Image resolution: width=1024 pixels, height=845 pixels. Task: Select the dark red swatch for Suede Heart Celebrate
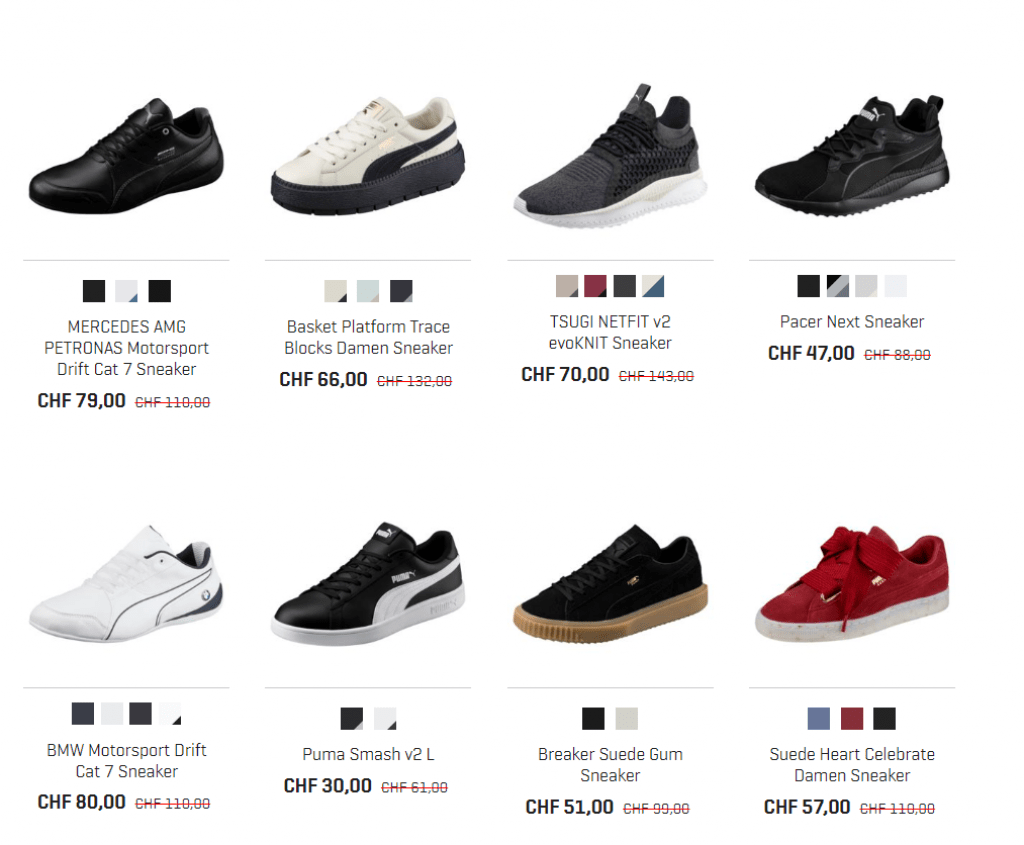click(x=852, y=718)
